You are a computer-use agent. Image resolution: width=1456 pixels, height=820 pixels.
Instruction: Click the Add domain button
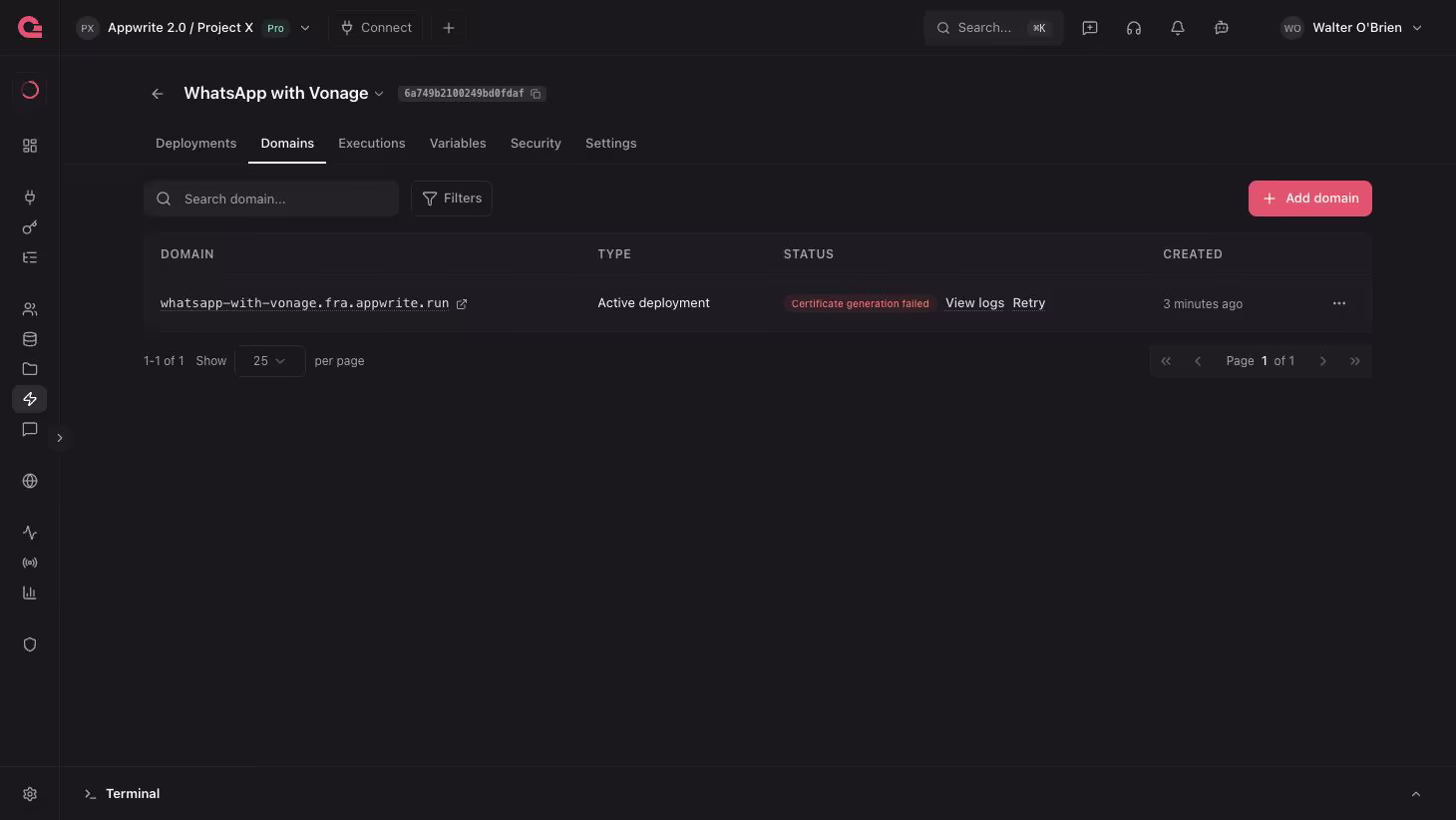tap(1310, 199)
